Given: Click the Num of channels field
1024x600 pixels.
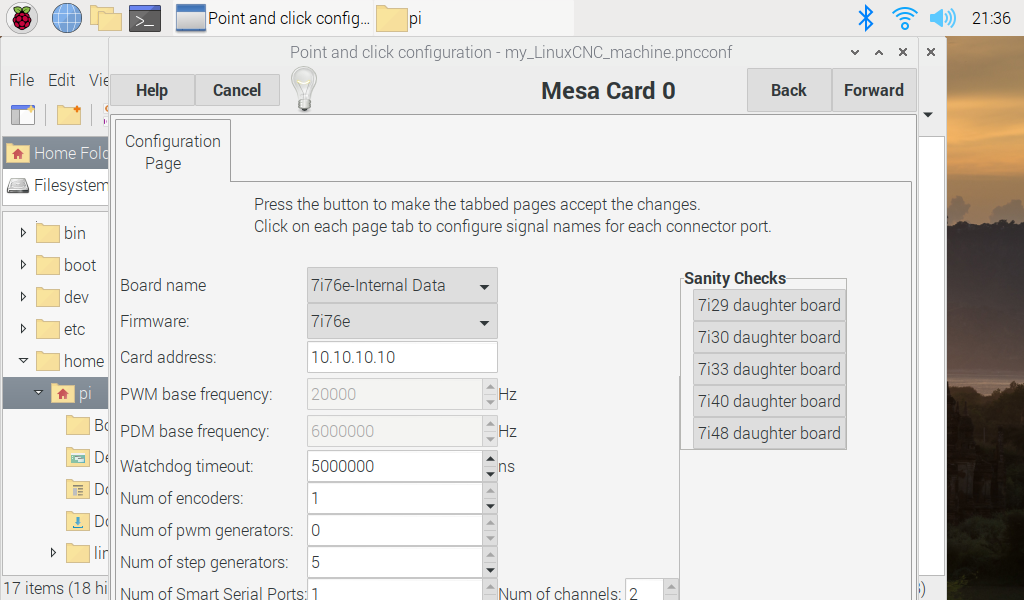Looking at the screenshot, I should (x=644, y=590).
